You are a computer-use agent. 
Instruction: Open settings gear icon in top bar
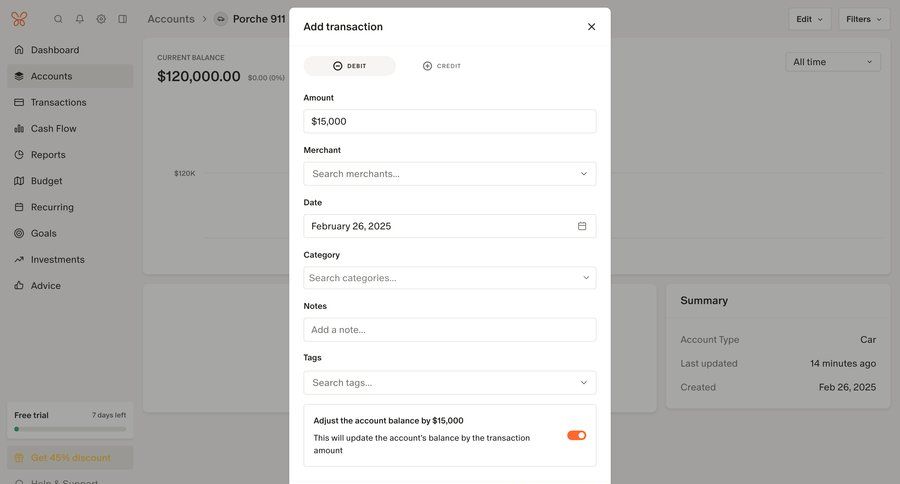[x=101, y=19]
